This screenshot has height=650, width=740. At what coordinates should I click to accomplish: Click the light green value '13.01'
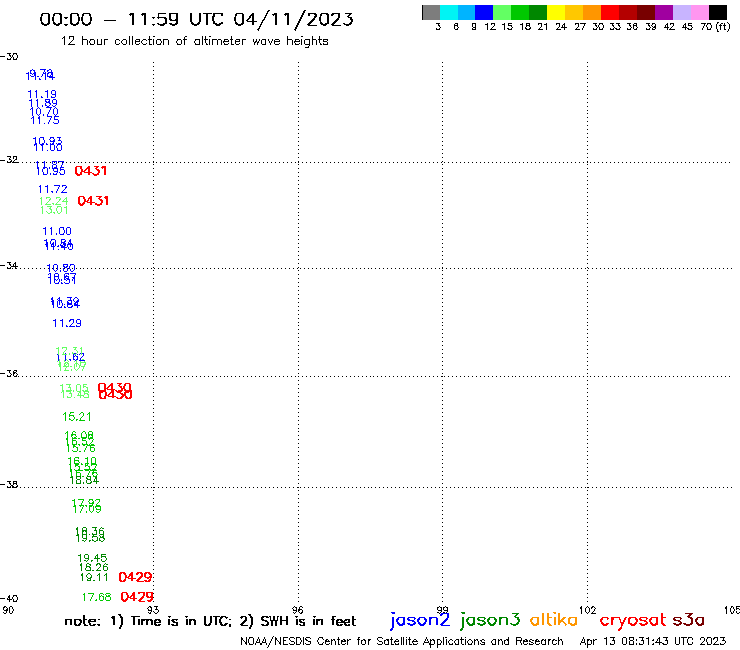54,211
